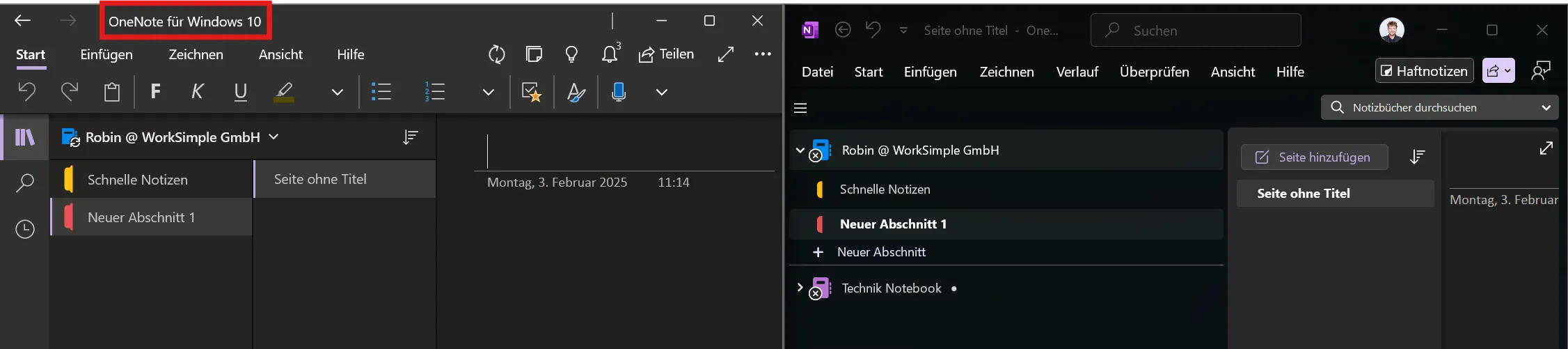Click the redo arrow icon
1568x349 pixels.
(70, 91)
